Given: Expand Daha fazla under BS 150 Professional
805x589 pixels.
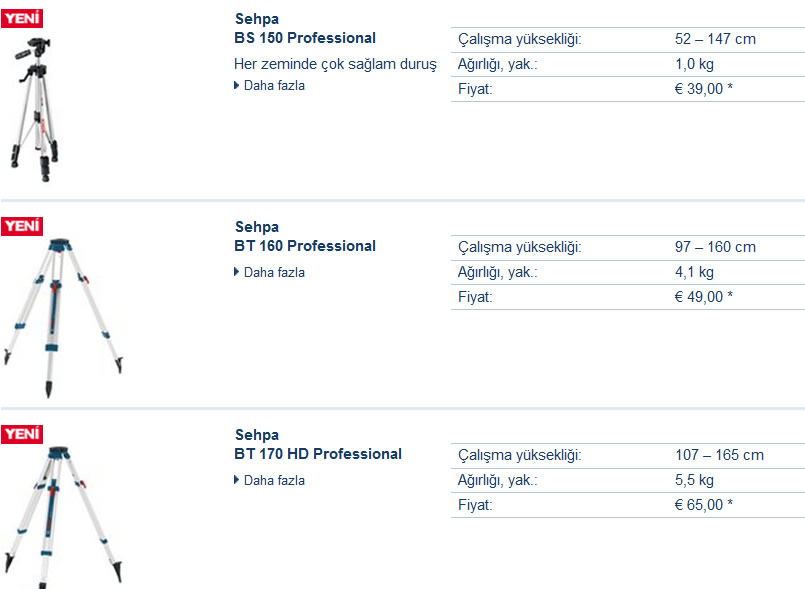Looking at the screenshot, I should coord(274,85).
